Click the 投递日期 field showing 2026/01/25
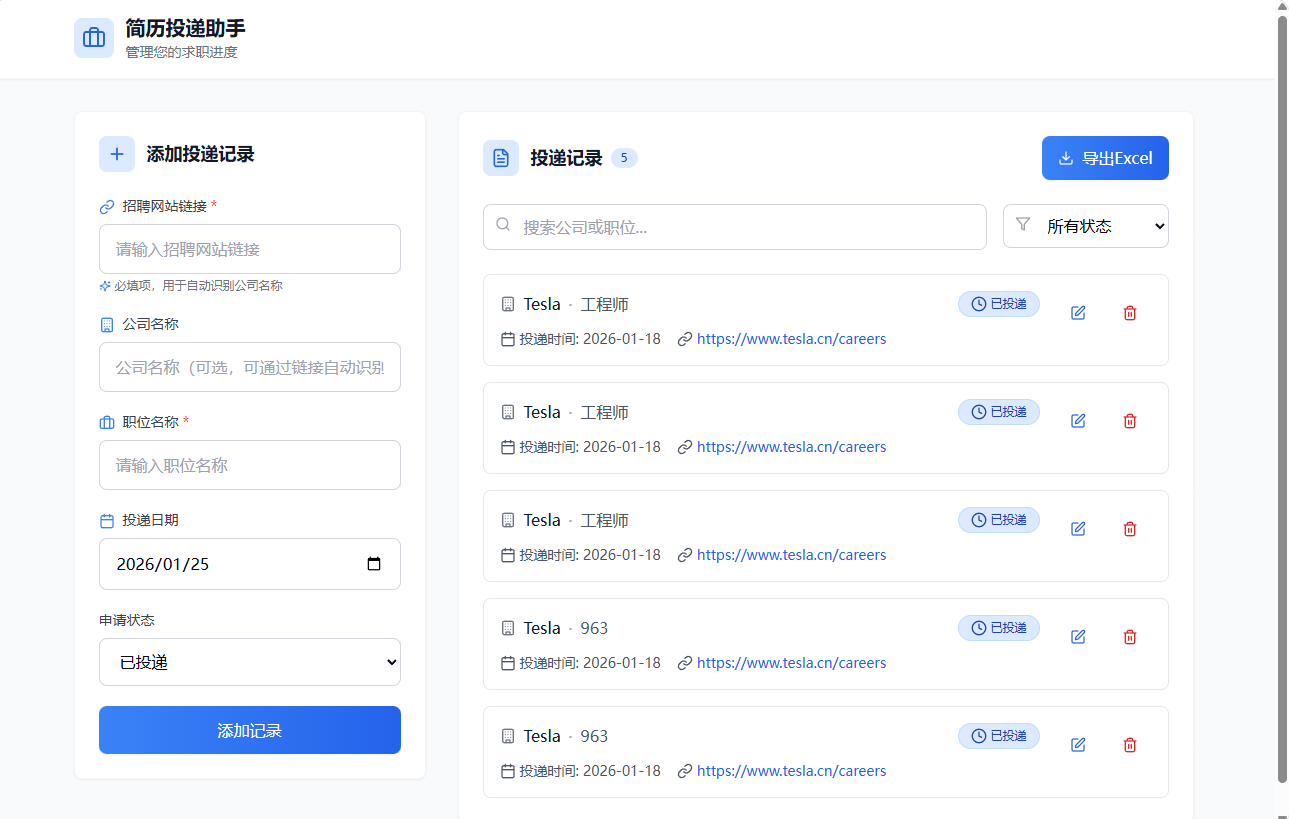 tap(250, 564)
